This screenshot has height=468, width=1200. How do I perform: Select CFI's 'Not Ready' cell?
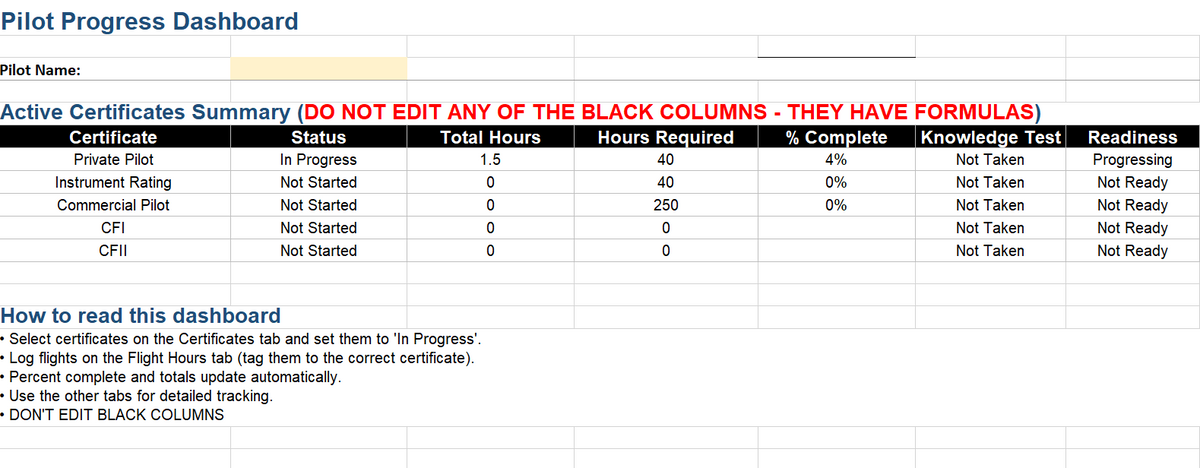coord(1132,228)
